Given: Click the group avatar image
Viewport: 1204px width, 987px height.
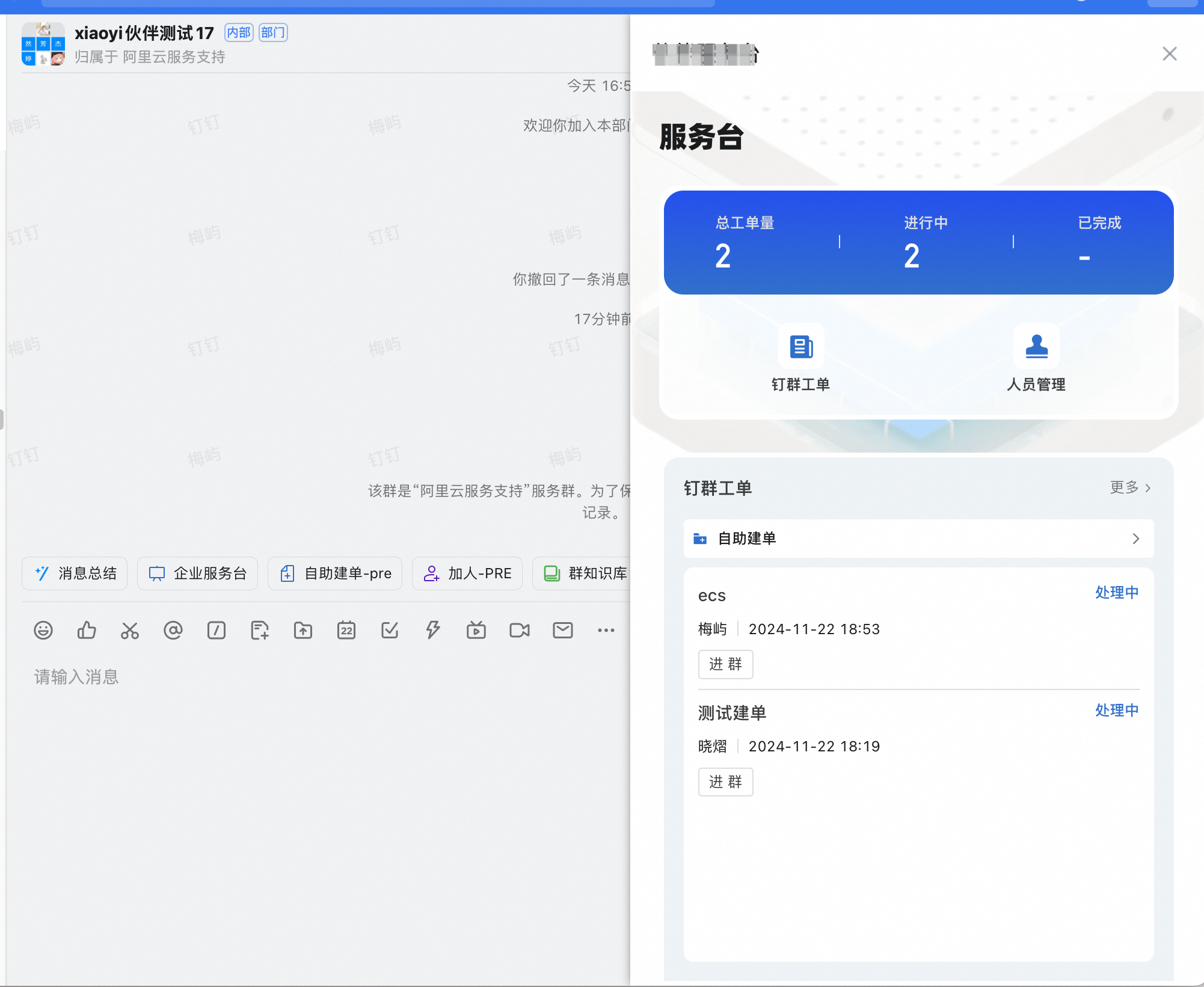Looking at the screenshot, I should tap(43, 44).
